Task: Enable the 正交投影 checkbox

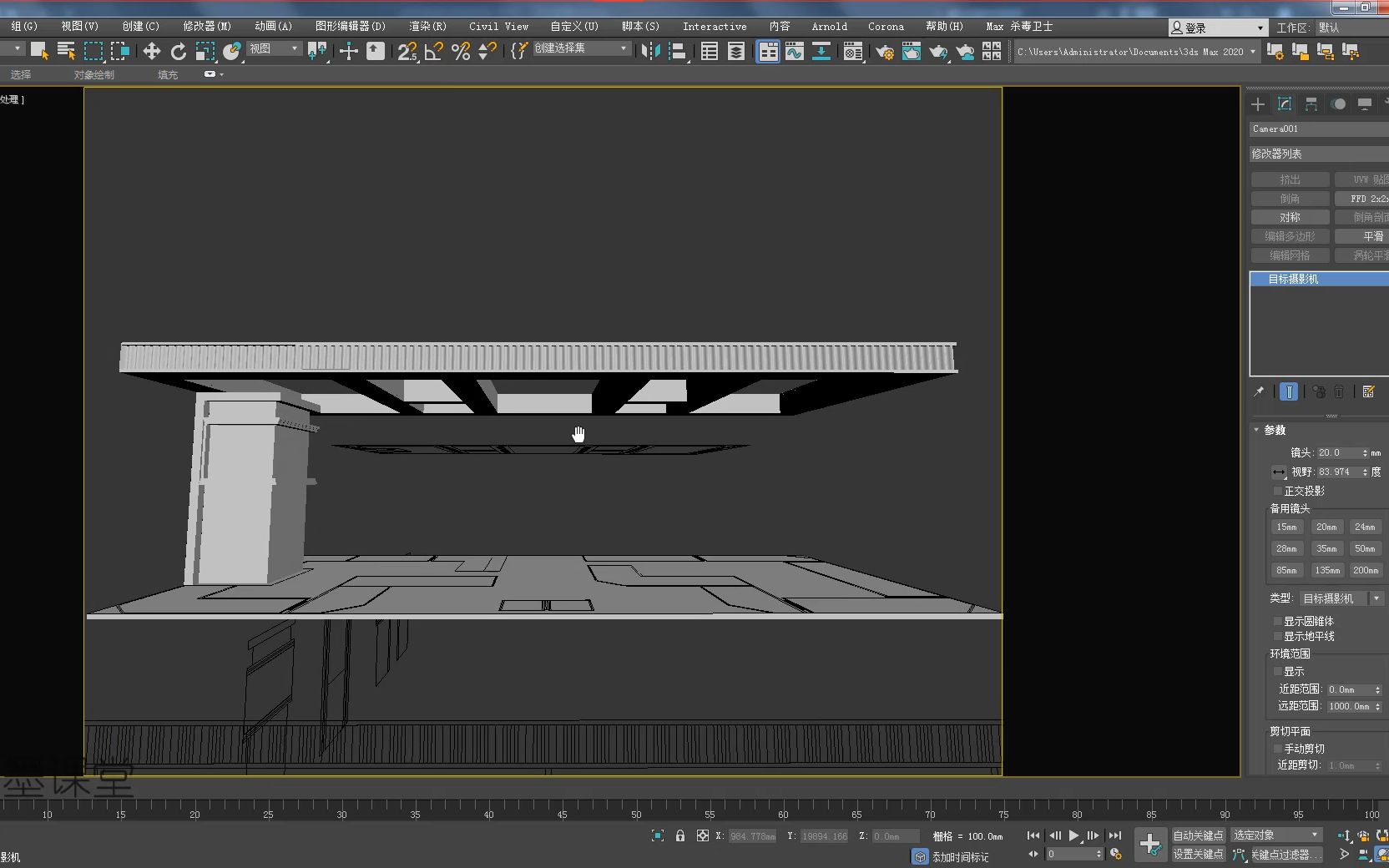Action: 1278,491
